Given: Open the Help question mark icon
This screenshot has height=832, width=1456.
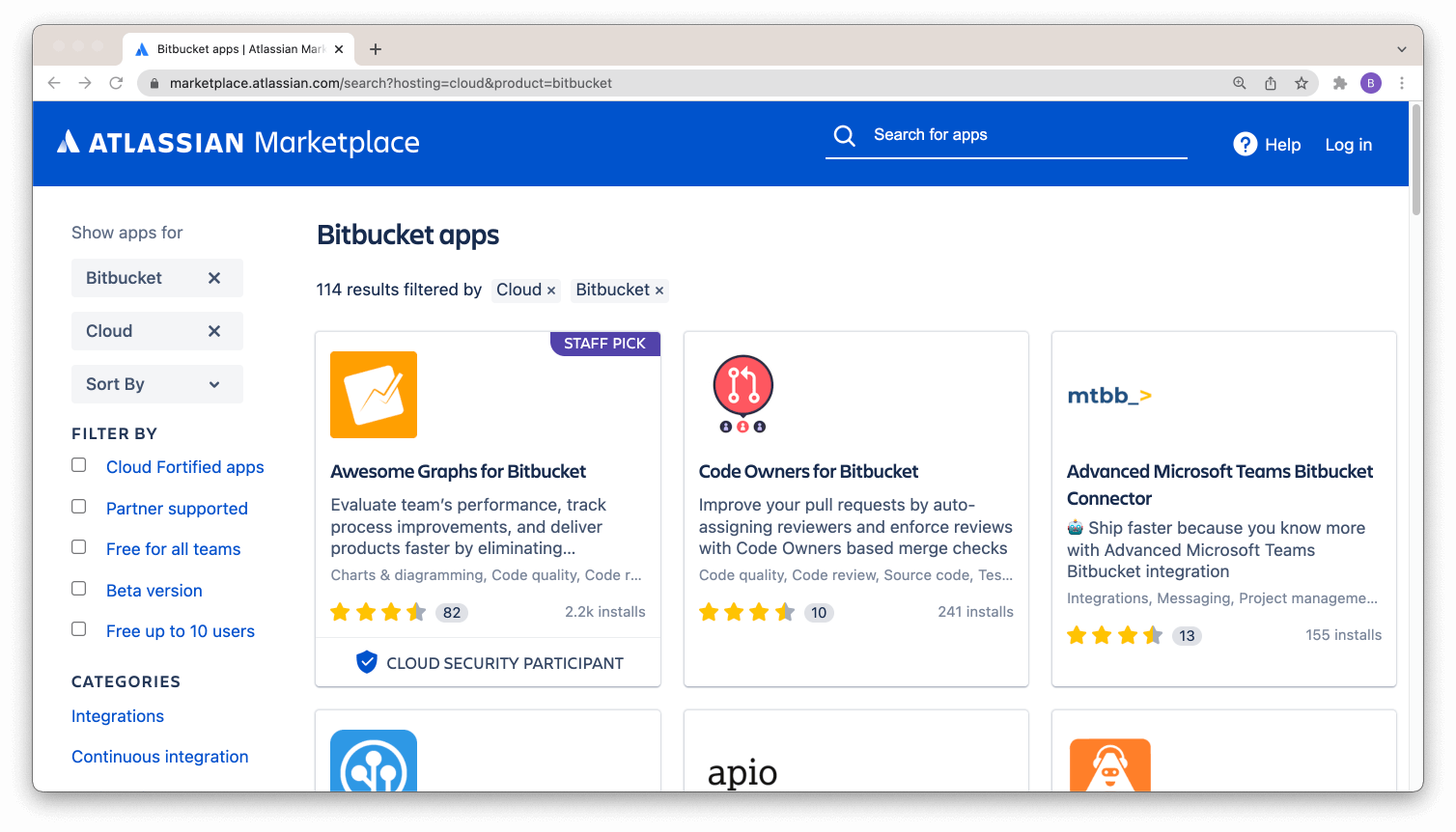Looking at the screenshot, I should pyautogui.click(x=1245, y=144).
